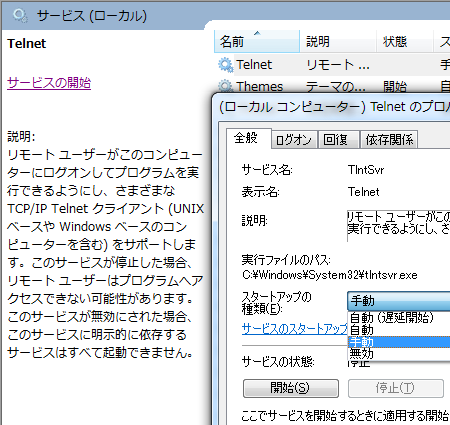Choose highlighted 手動 option in startup list
The image size is (450, 425).
tap(398, 342)
